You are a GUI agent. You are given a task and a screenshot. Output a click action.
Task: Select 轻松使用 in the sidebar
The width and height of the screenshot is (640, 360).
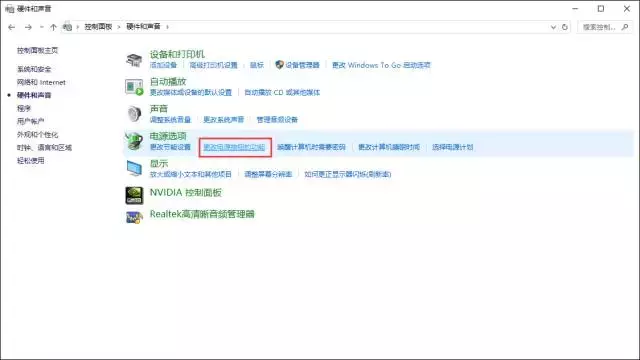coord(31,160)
